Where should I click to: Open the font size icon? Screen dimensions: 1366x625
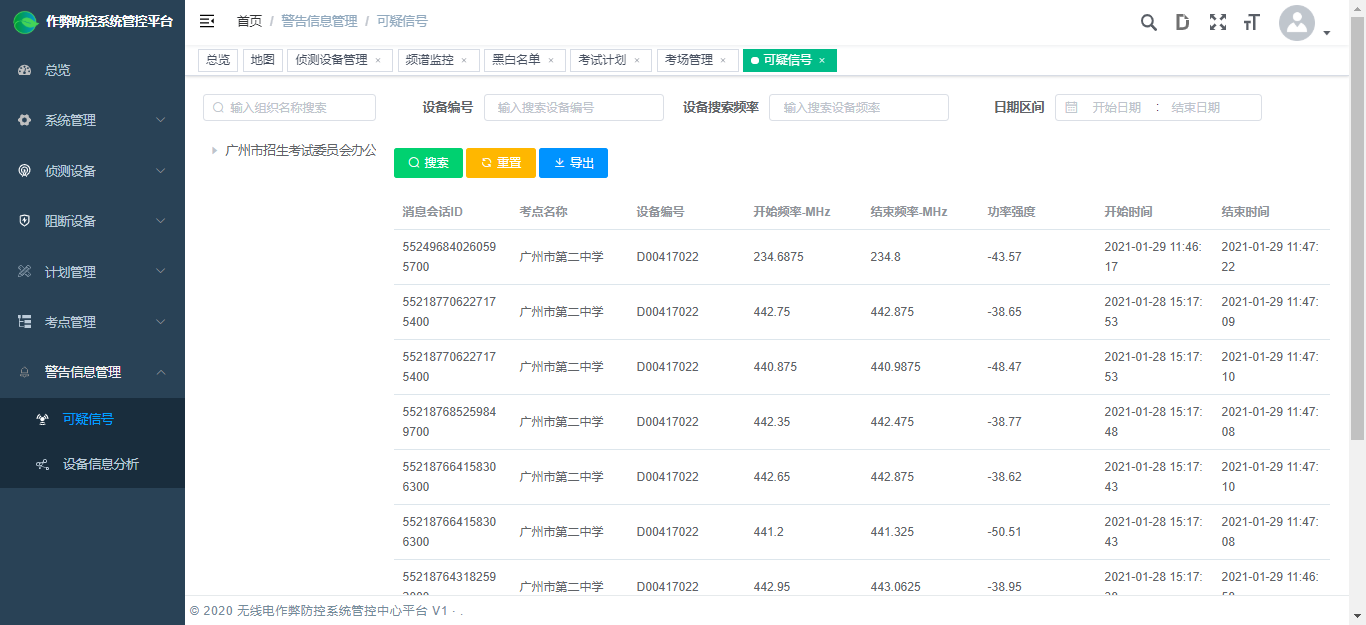point(1251,22)
